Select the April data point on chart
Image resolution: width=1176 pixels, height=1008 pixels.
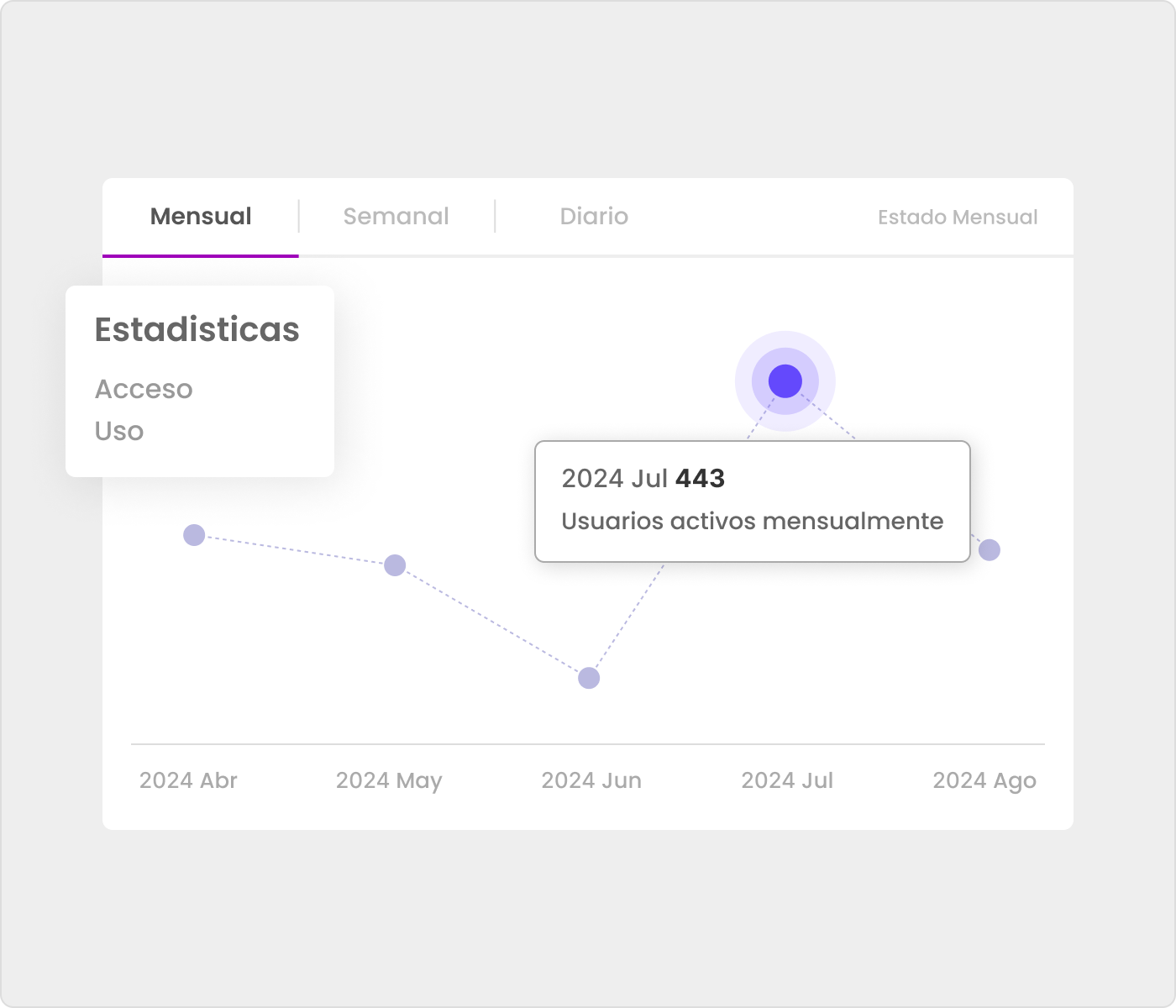pos(194,535)
